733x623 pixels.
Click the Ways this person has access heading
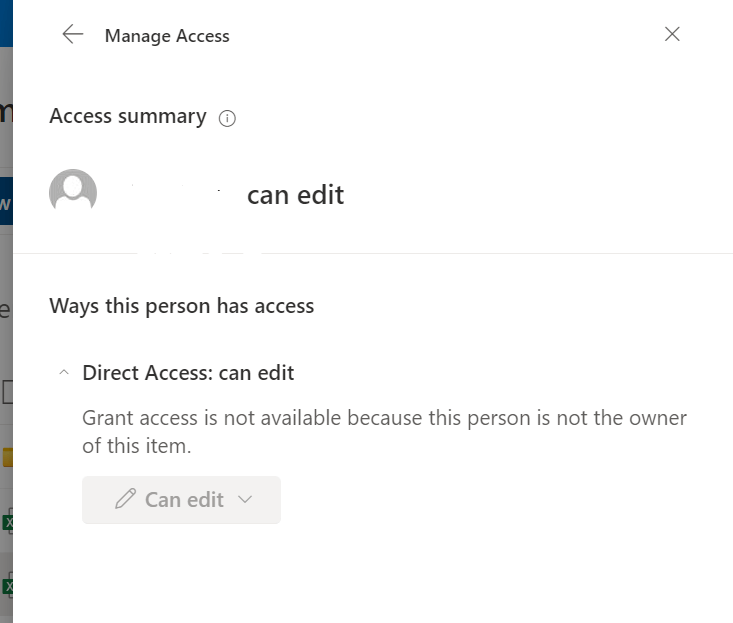tap(181, 306)
